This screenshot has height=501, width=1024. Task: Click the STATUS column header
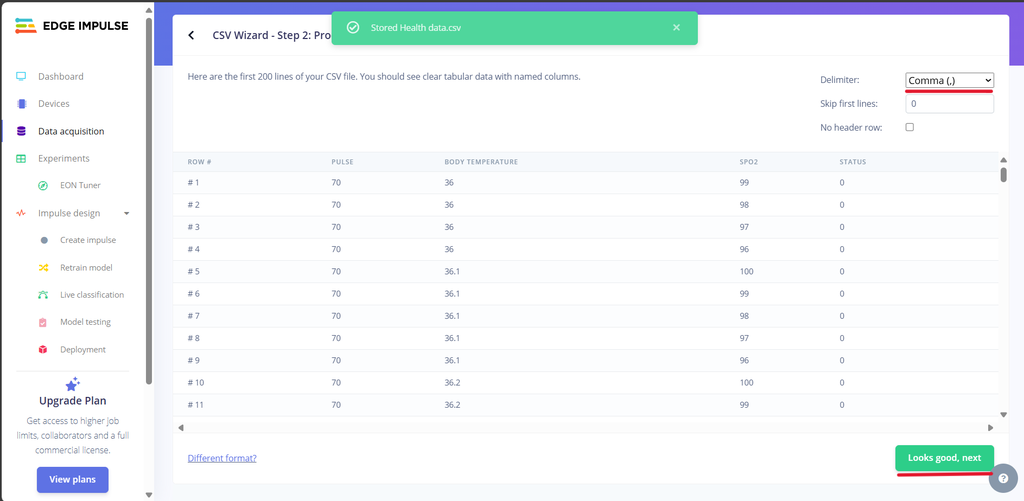point(853,162)
